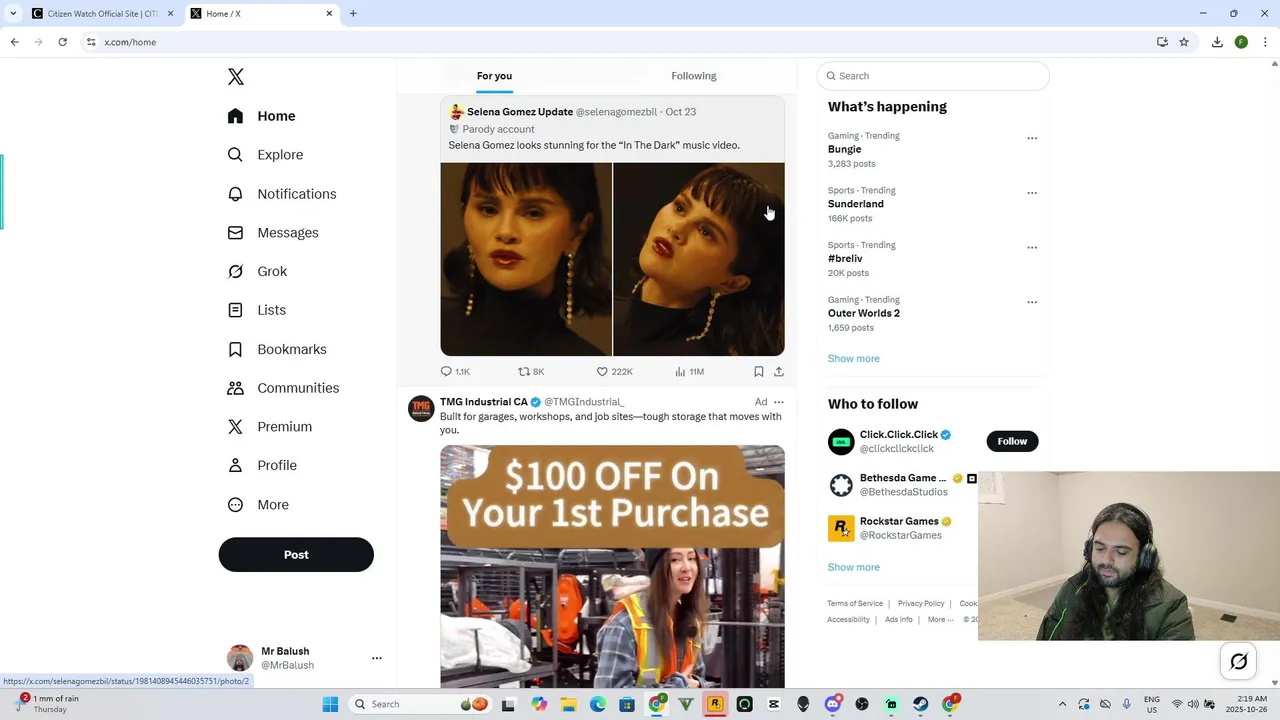Open Steam from taskbar
Screen dimensions: 1280x720
click(x=920, y=704)
